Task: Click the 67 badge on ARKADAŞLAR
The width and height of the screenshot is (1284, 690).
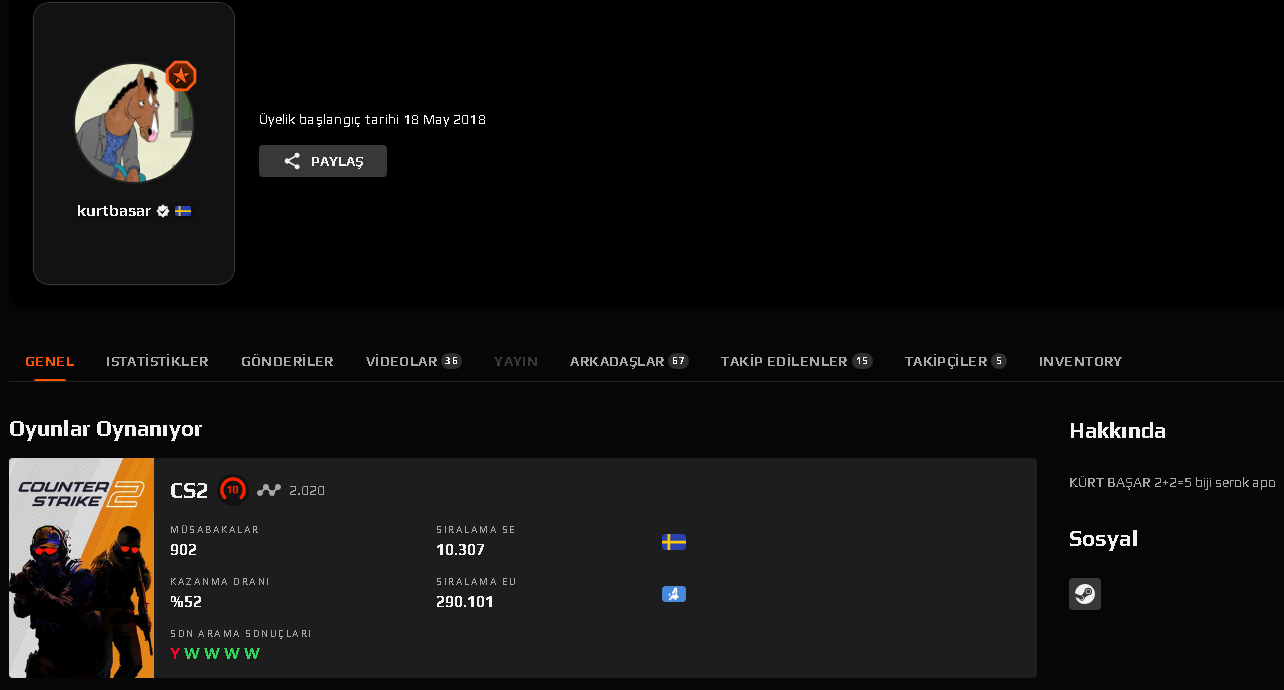Action: click(679, 361)
